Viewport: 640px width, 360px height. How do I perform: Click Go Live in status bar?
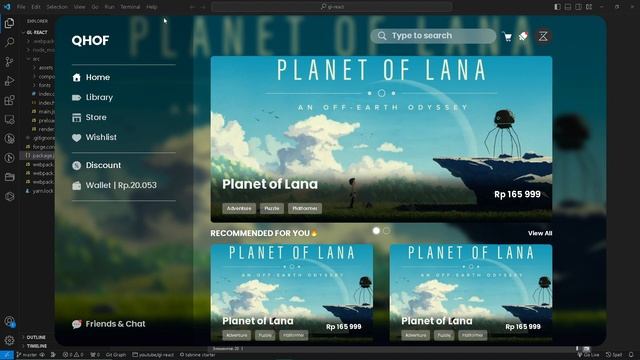588,355
